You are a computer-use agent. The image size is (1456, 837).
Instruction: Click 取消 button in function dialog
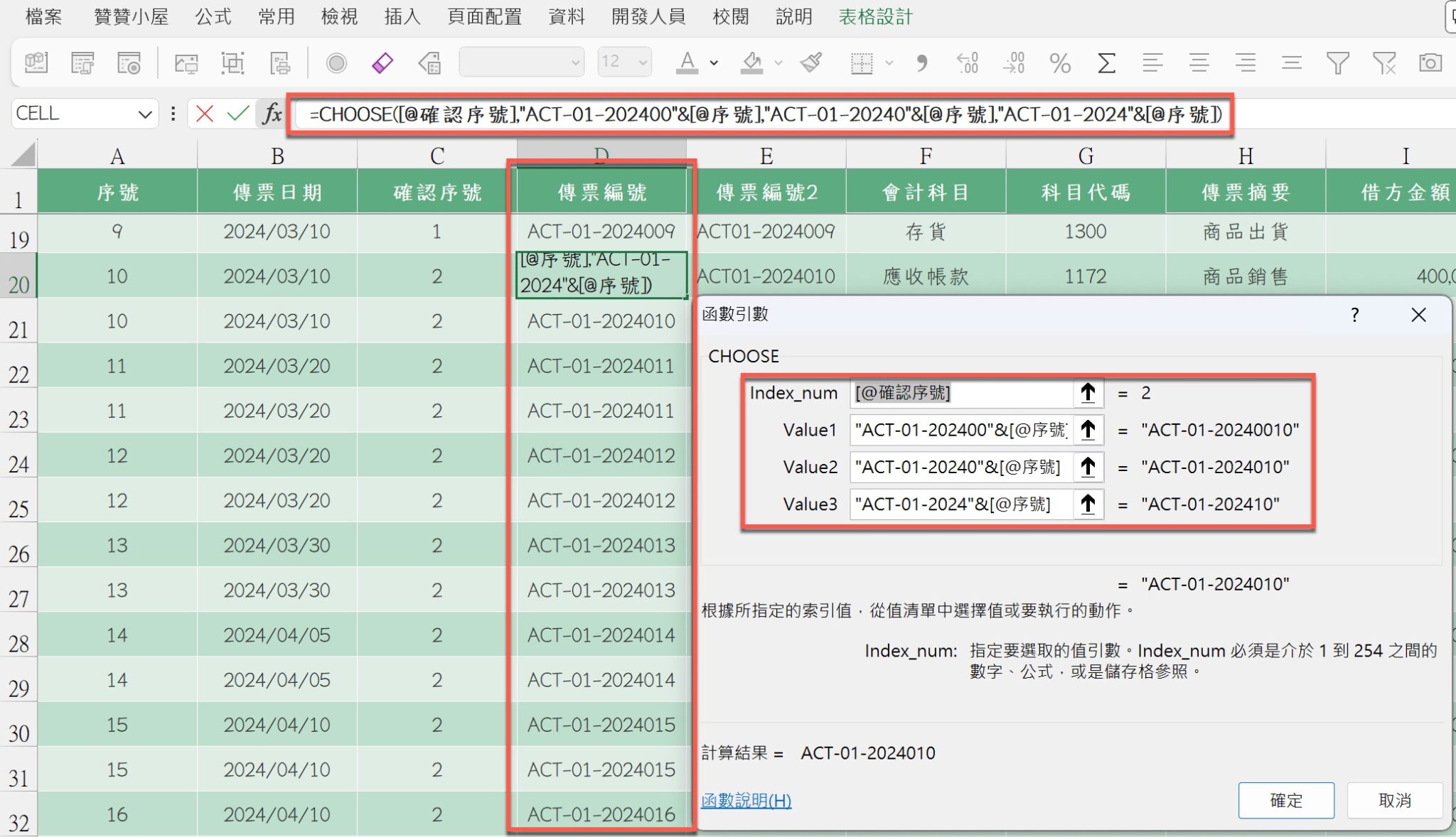pos(1395,801)
